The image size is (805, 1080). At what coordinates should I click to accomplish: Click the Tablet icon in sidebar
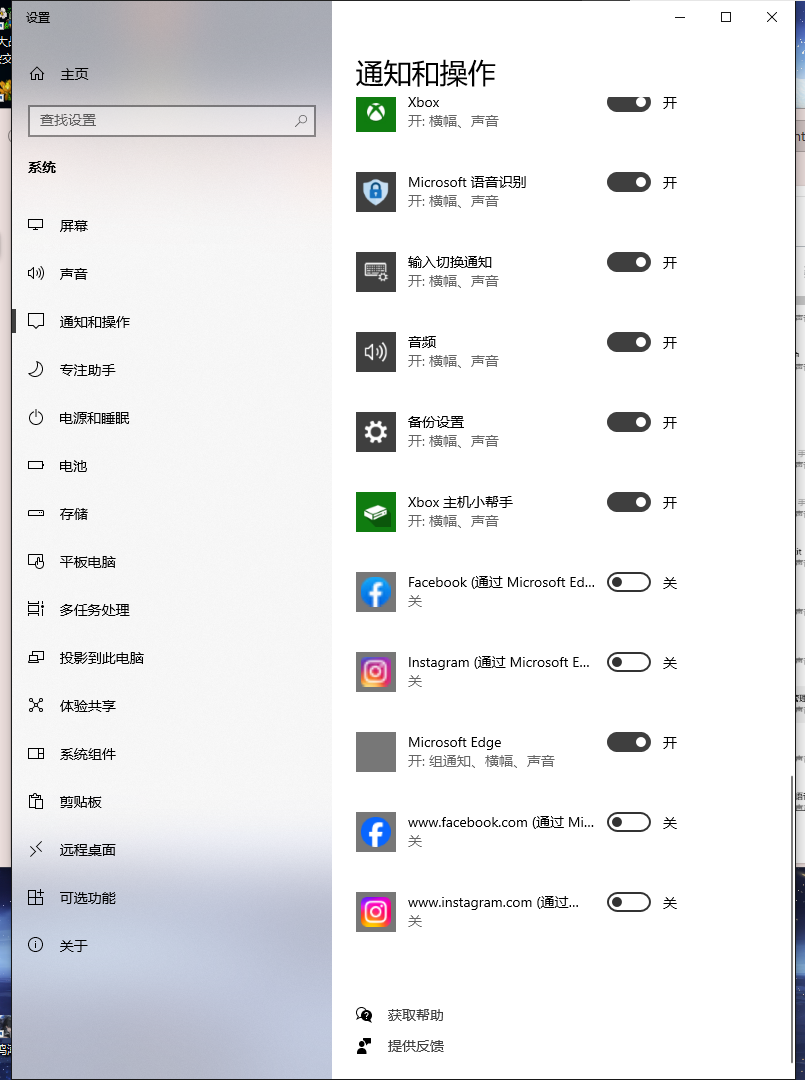coord(36,561)
